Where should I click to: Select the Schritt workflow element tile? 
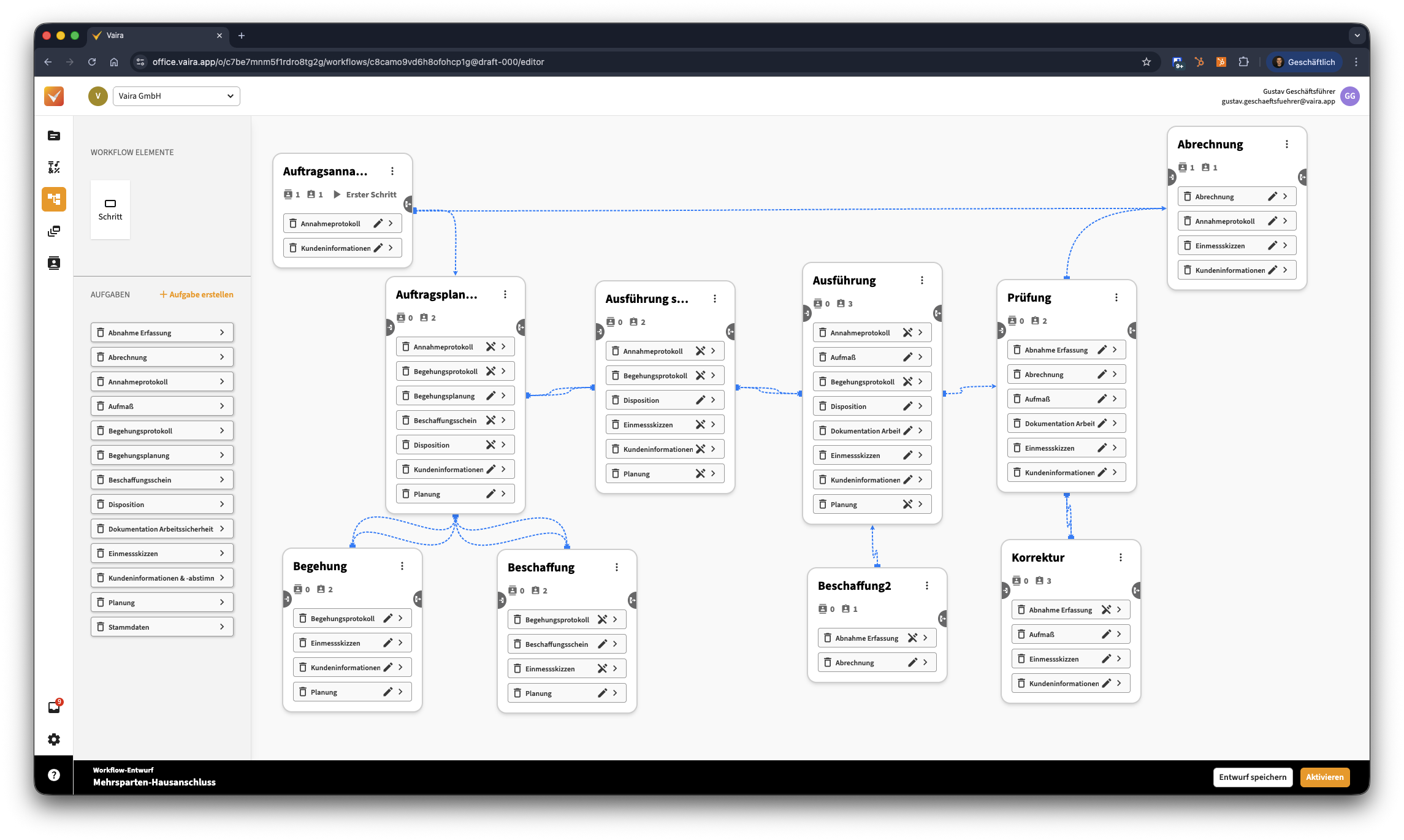click(110, 209)
